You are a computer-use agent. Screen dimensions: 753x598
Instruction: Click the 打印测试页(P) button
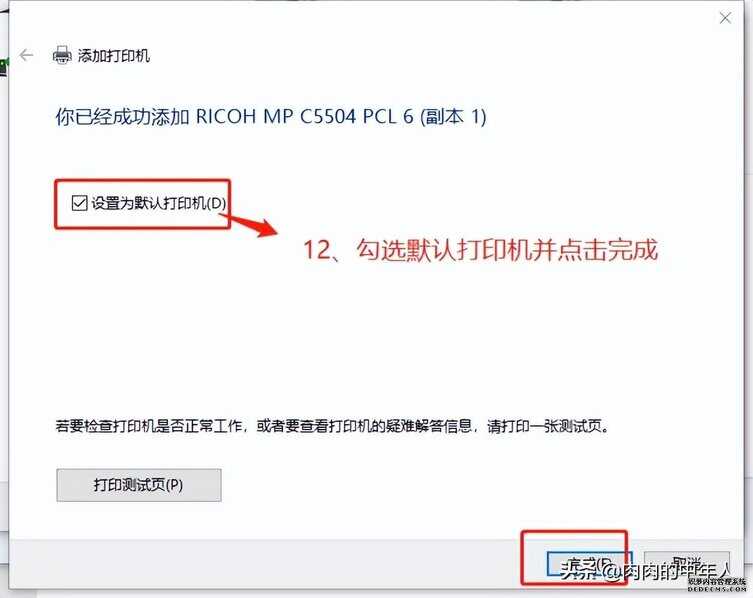(x=139, y=485)
